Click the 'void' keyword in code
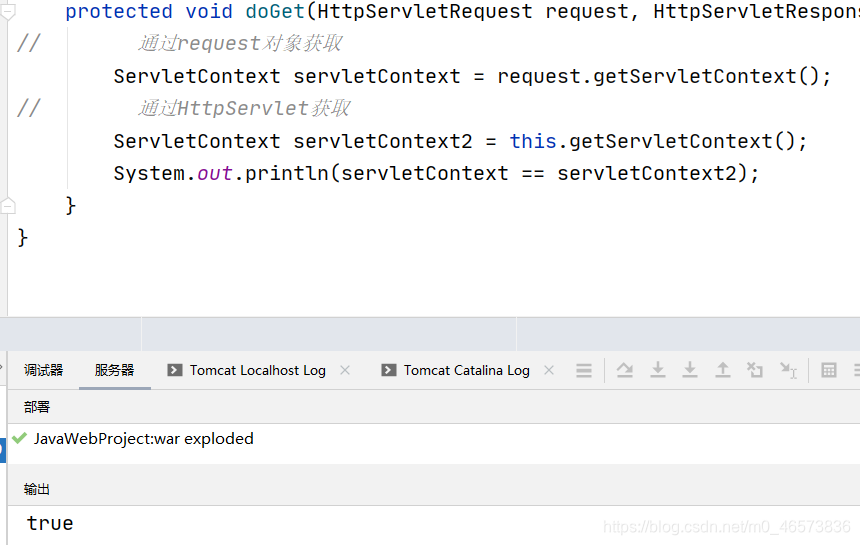Screen dimensions: 860x545 point(209,12)
